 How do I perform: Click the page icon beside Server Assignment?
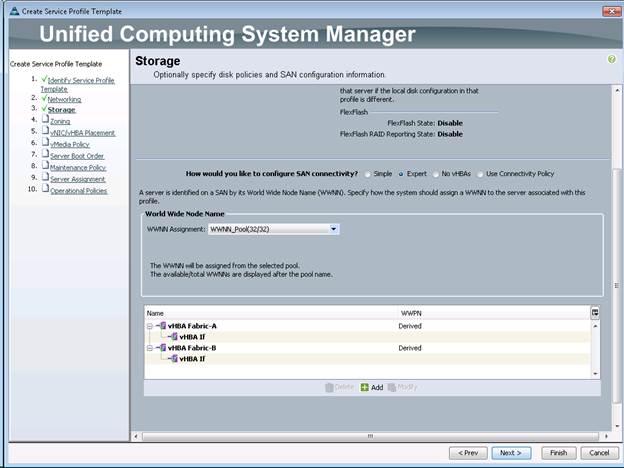pyautogui.click(x=45, y=177)
